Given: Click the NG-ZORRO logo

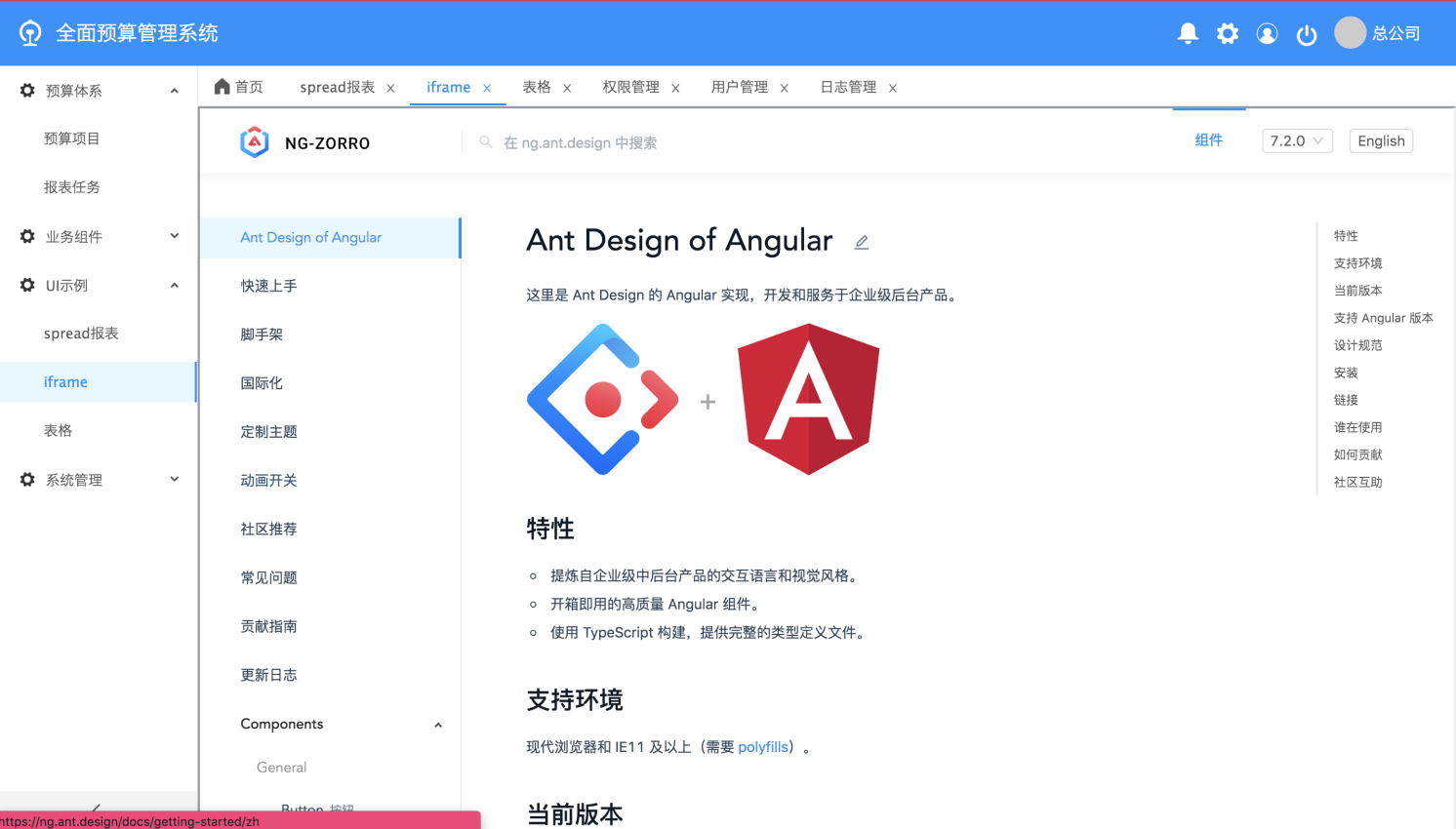Looking at the screenshot, I should click(255, 142).
